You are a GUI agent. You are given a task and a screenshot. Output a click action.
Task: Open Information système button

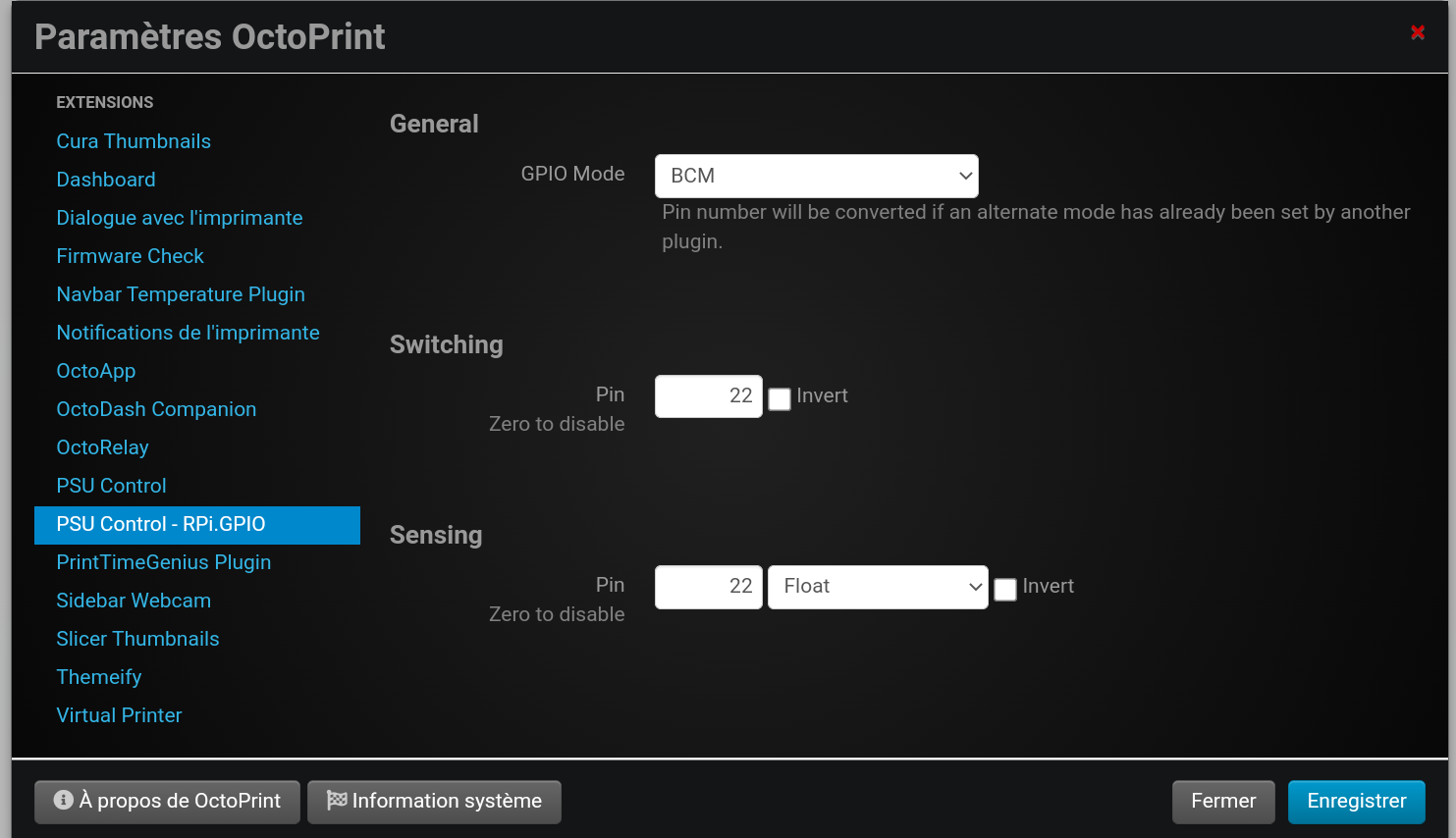click(434, 802)
